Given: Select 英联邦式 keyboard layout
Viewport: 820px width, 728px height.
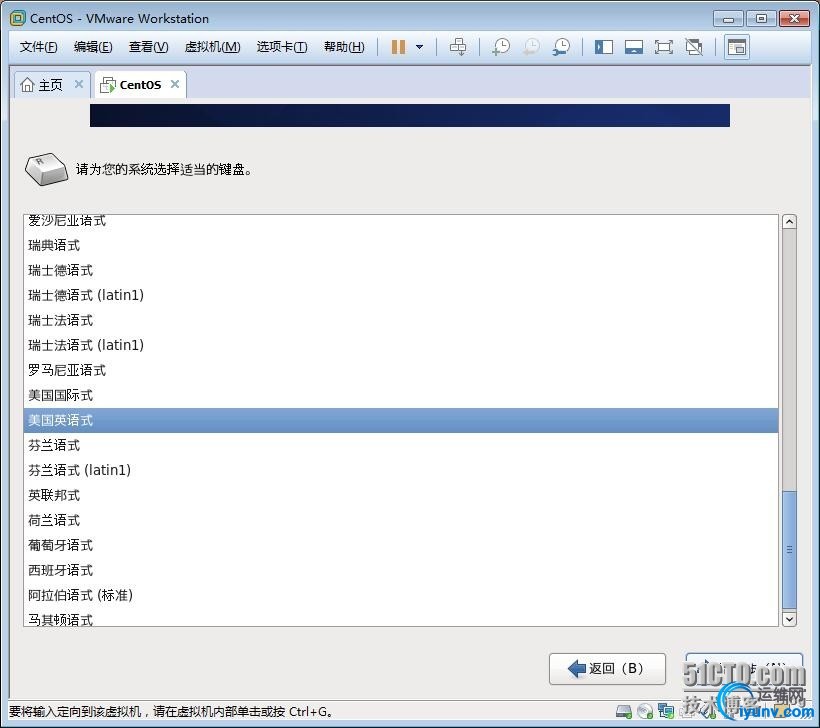Looking at the screenshot, I should [x=401, y=495].
